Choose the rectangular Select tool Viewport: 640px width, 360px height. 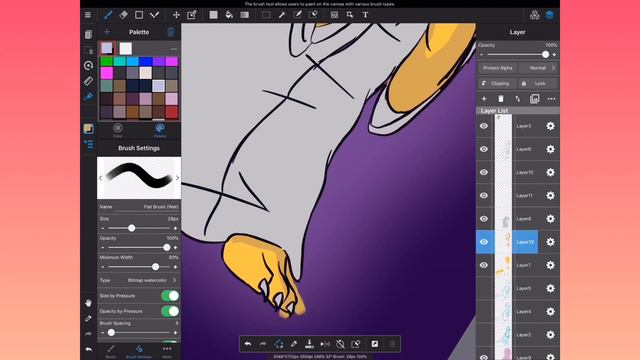pyautogui.click(x=266, y=15)
